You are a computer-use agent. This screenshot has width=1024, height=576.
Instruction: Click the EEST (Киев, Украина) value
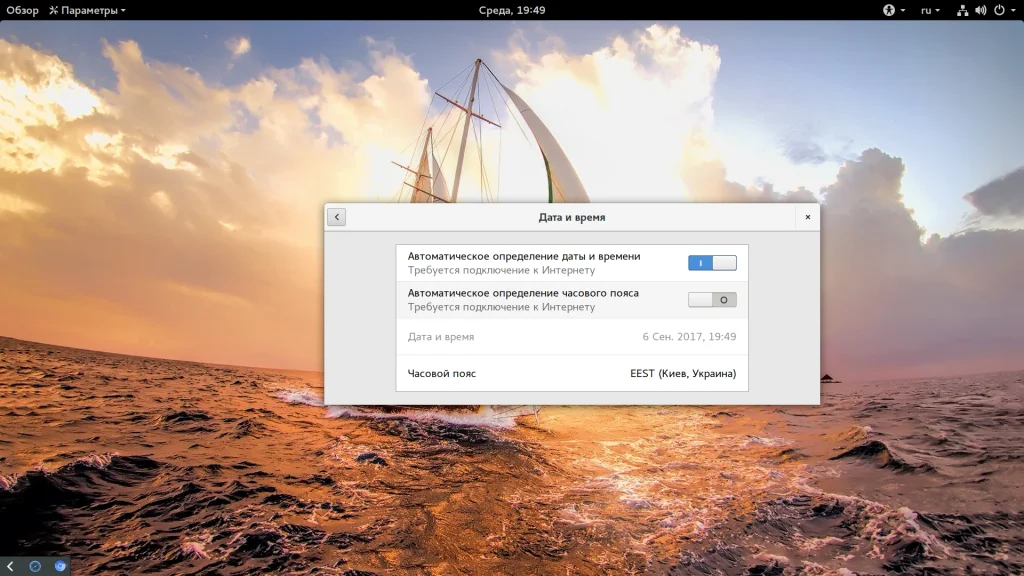682,374
